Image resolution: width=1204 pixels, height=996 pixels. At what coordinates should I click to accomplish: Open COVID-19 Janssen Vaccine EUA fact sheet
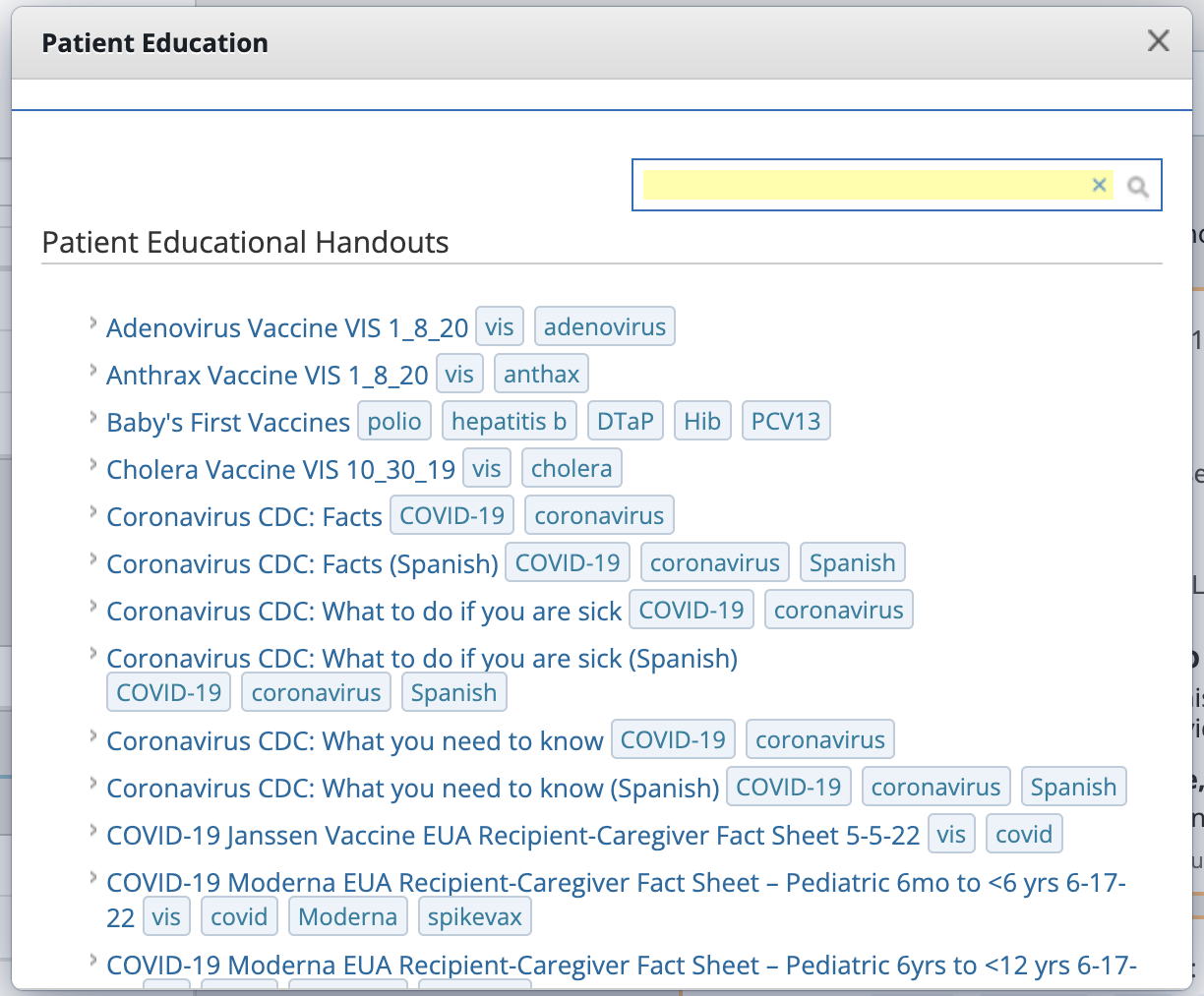click(512, 834)
